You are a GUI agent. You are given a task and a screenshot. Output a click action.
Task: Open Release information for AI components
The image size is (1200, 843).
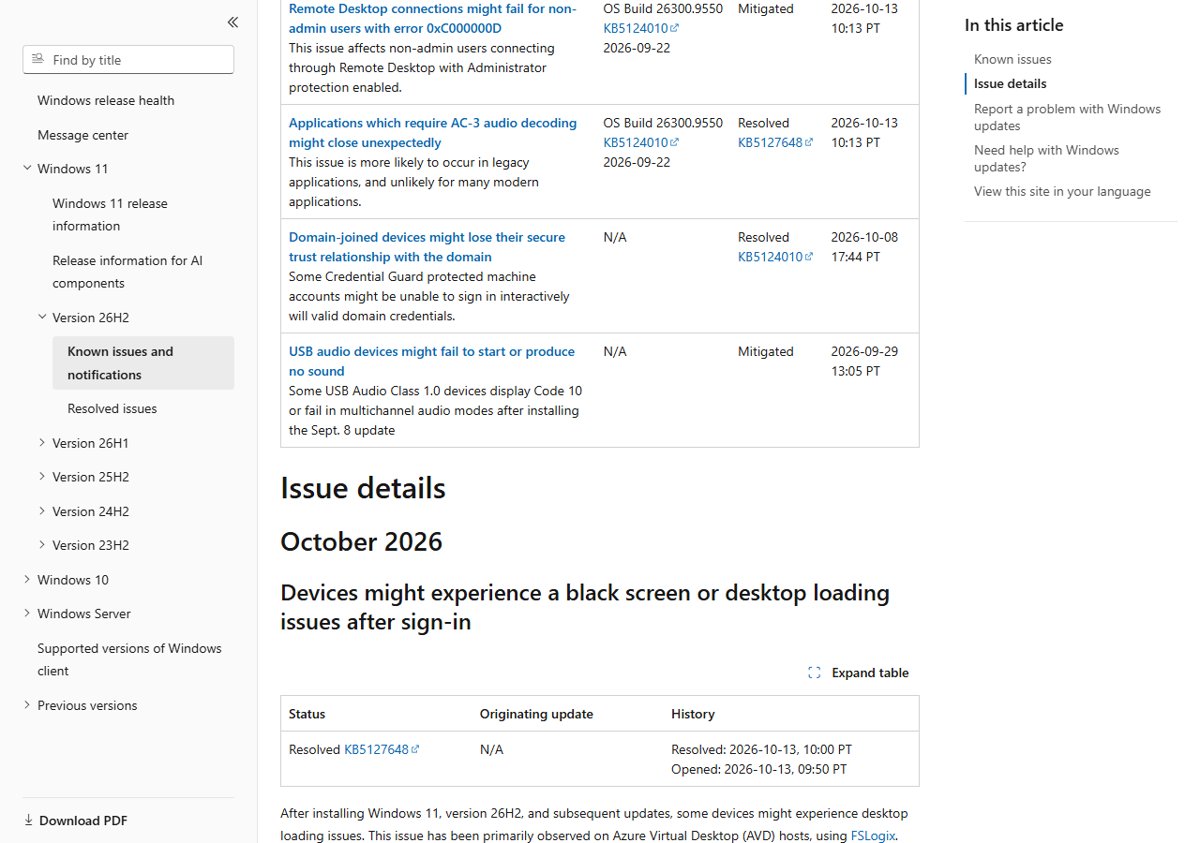pos(127,272)
